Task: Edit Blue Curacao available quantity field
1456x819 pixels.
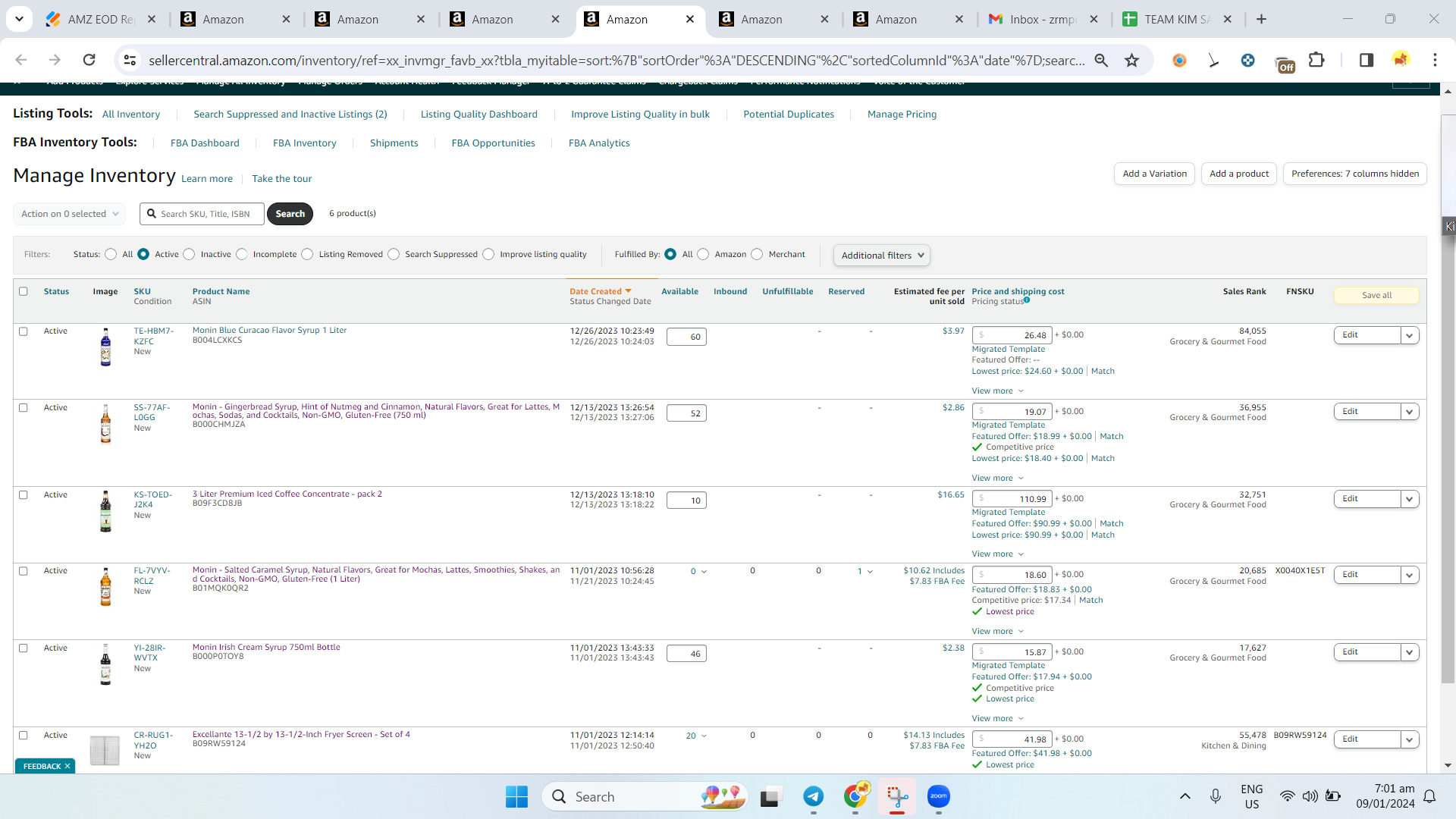Action: pos(686,337)
